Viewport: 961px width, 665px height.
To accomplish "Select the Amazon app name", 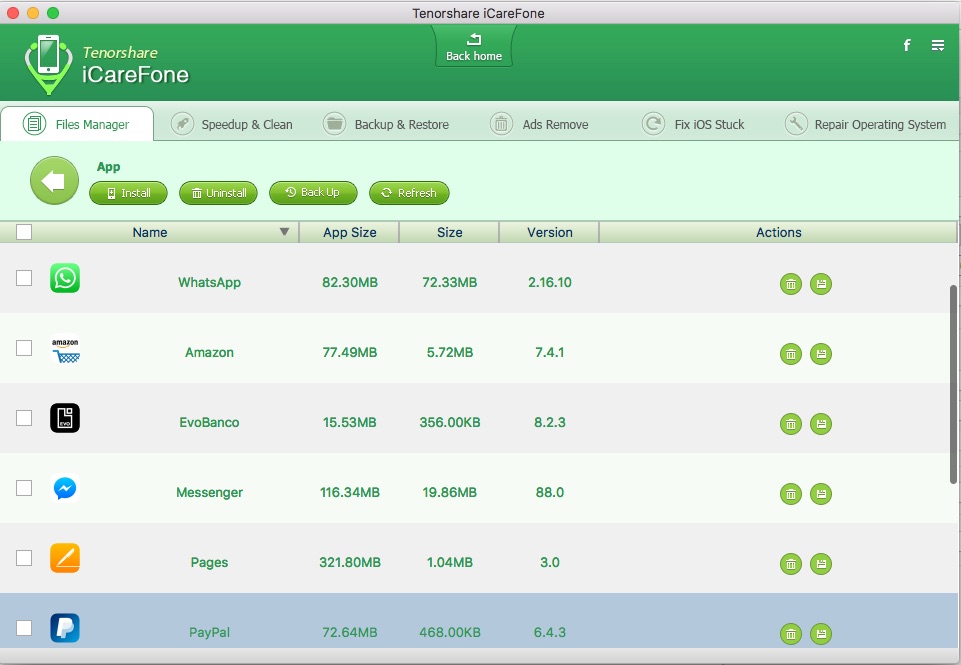I will [210, 352].
